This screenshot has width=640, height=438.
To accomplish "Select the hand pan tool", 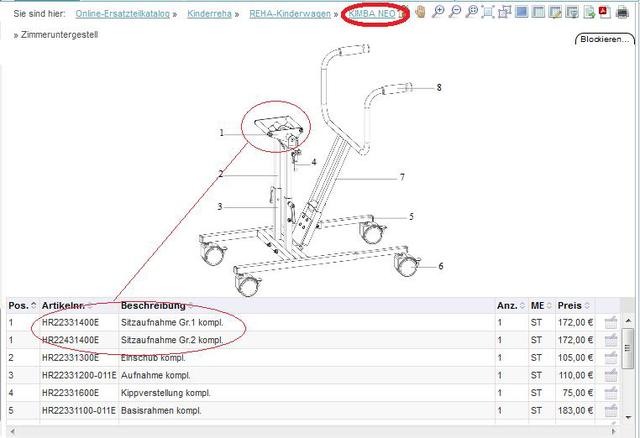I will pyautogui.click(x=420, y=12).
